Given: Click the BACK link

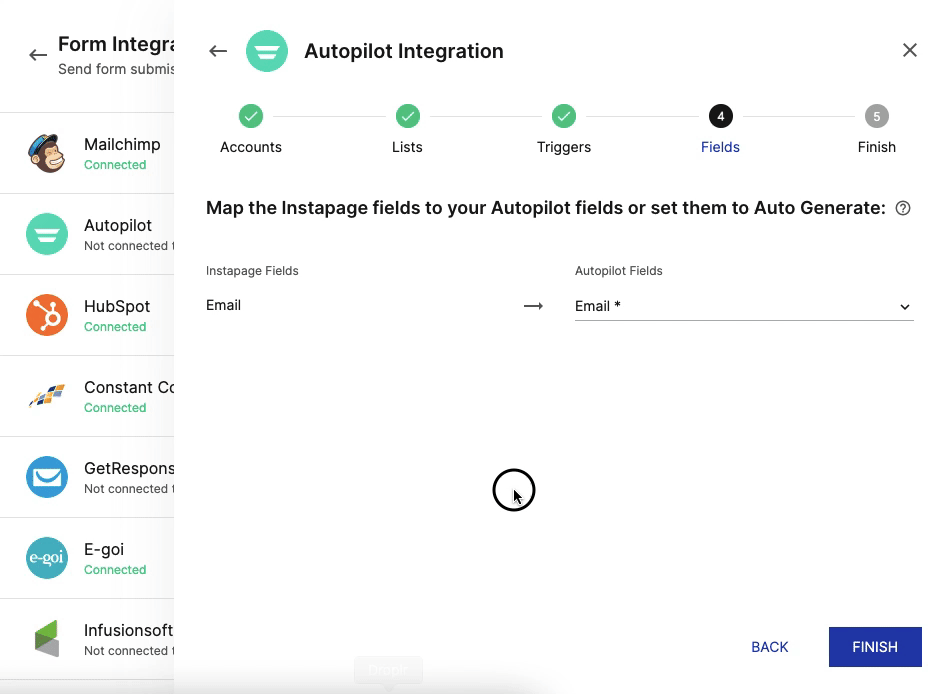Looking at the screenshot, I should pos(769,647).
